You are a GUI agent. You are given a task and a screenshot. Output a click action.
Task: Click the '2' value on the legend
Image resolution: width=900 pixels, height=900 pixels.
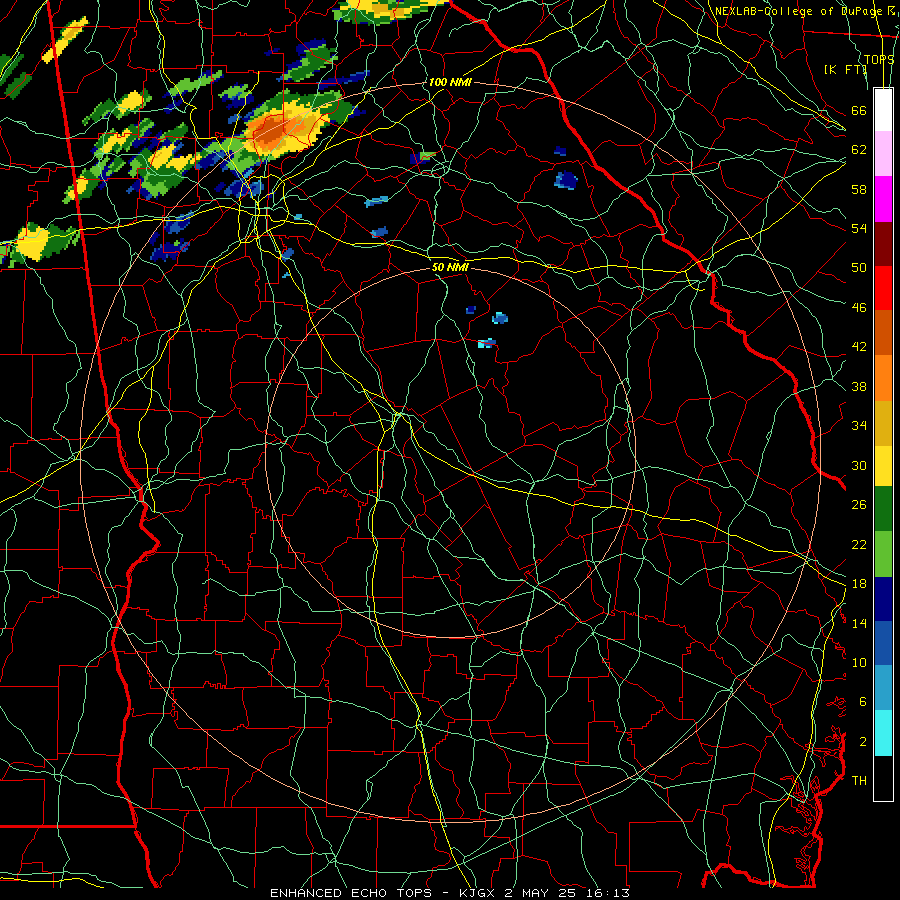[x=863, y=742]
